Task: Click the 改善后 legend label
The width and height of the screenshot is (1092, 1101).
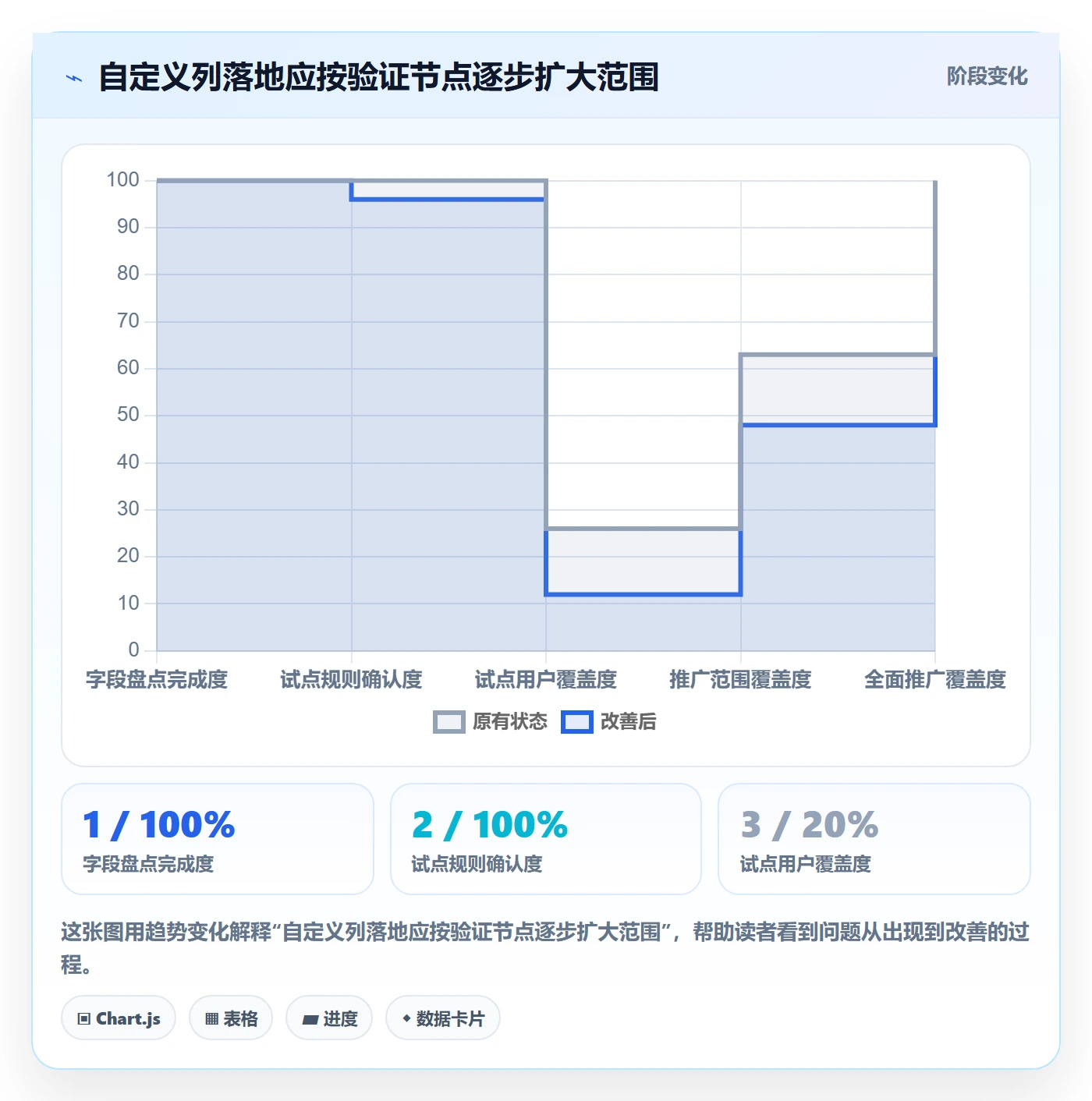Action: point(629,722)
